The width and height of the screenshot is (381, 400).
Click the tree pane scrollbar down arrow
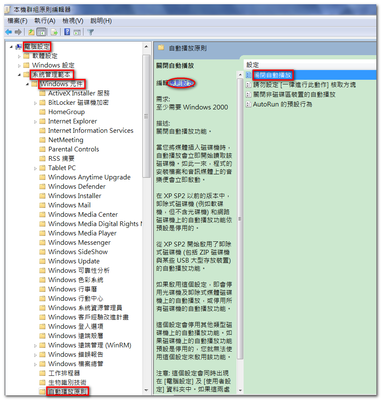[146, 390]
